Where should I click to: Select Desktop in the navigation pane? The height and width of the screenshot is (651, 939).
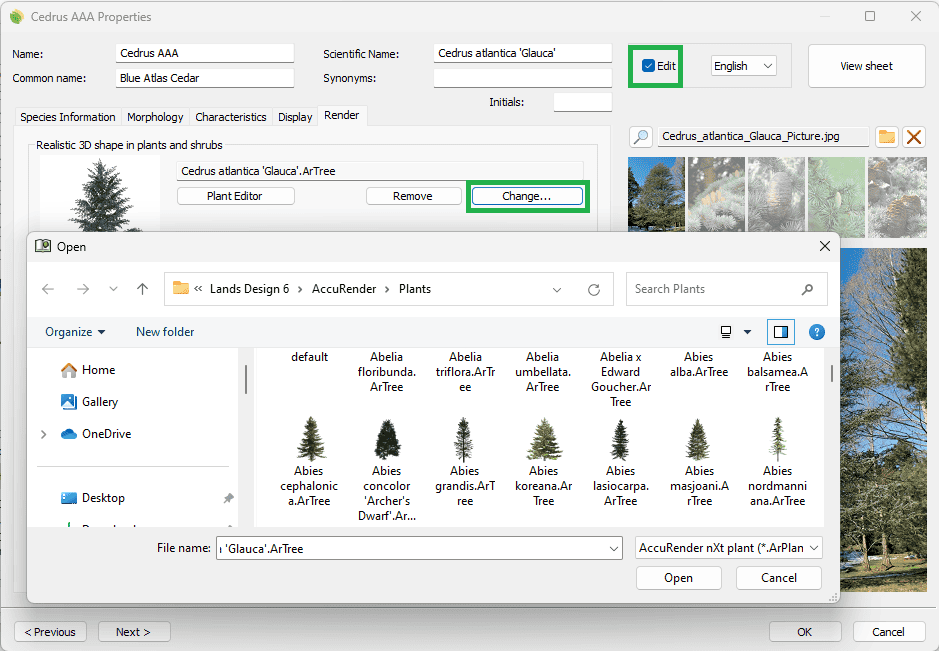(x=93, y=498)
